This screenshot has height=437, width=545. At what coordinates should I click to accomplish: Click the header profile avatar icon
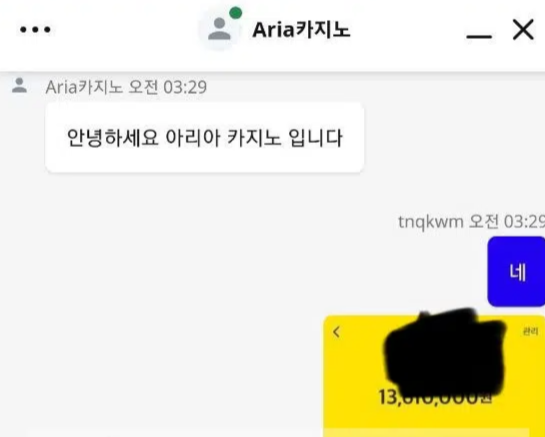click(219, 30)
